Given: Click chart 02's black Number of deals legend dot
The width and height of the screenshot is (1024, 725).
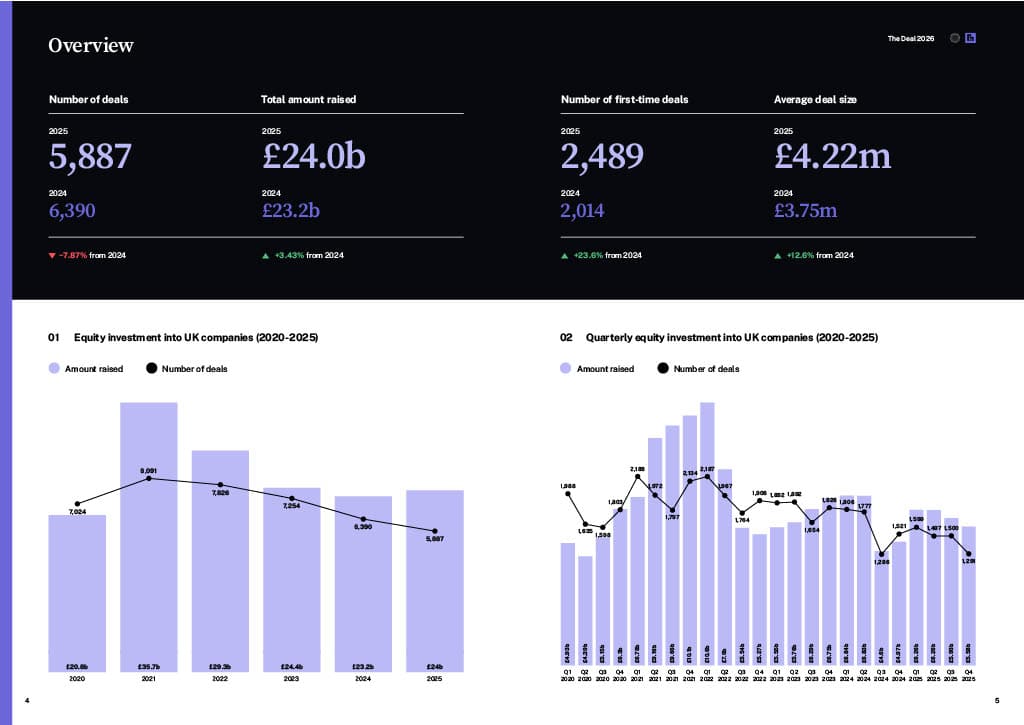Looking at the screenshot, I should [x=662, y=369].
